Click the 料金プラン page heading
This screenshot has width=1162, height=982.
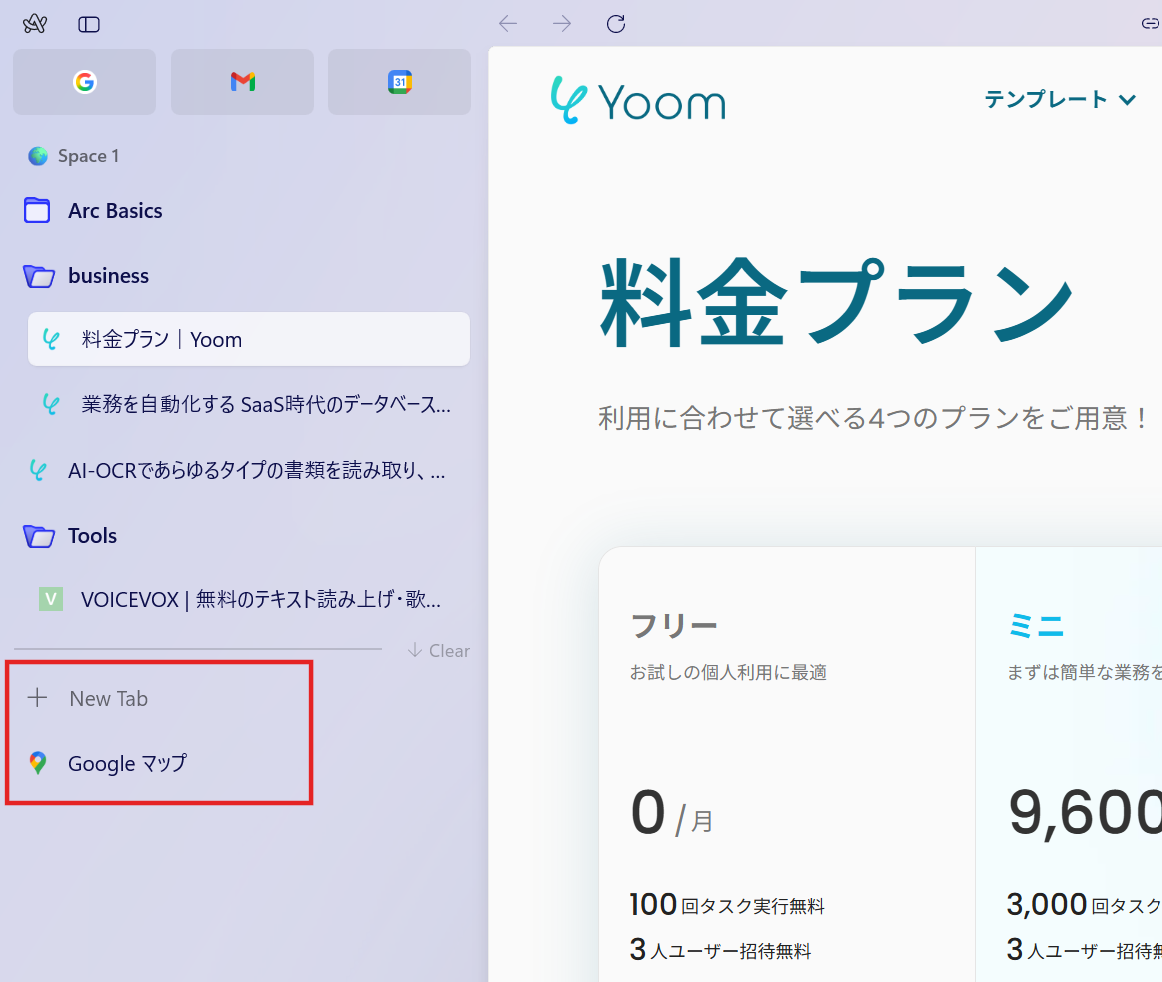pyautogui.click(x=837, y=302)
